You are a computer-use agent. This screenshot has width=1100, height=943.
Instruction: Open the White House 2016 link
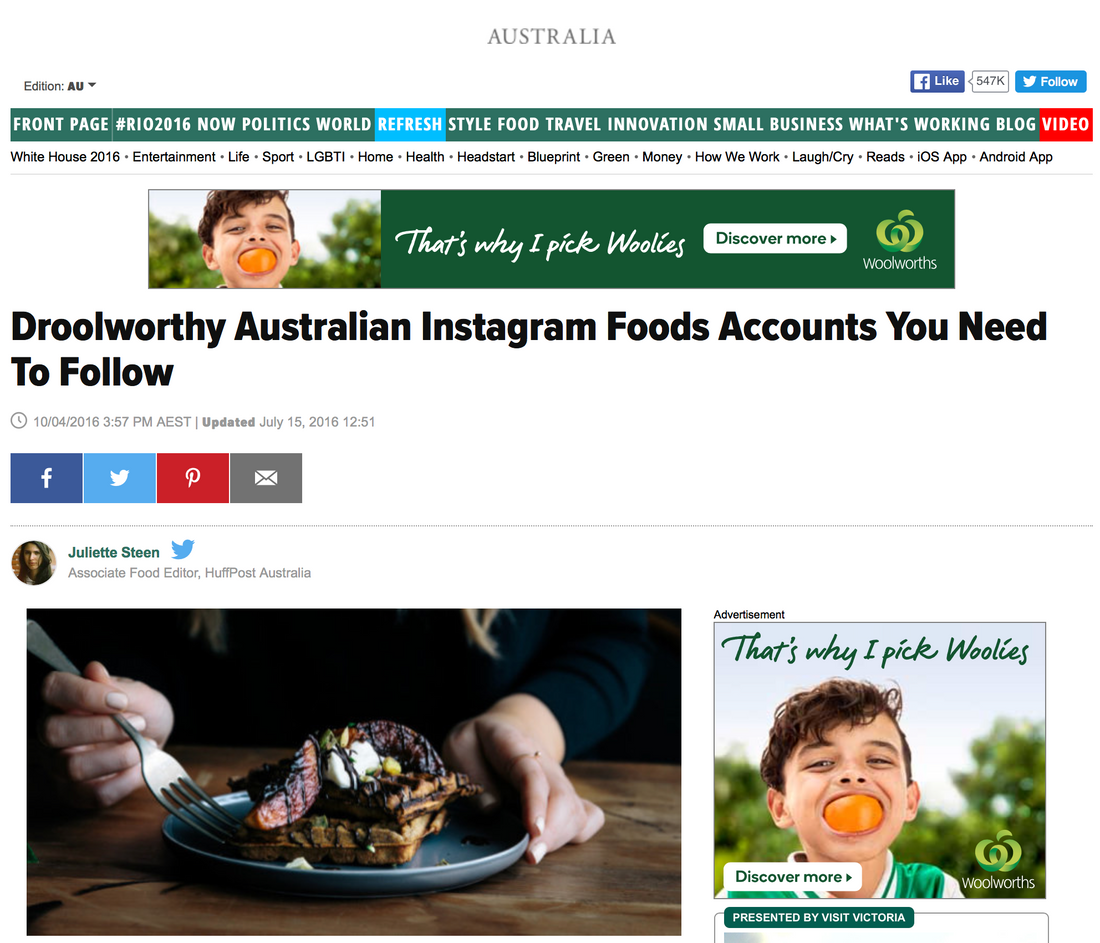pos(65,157)
